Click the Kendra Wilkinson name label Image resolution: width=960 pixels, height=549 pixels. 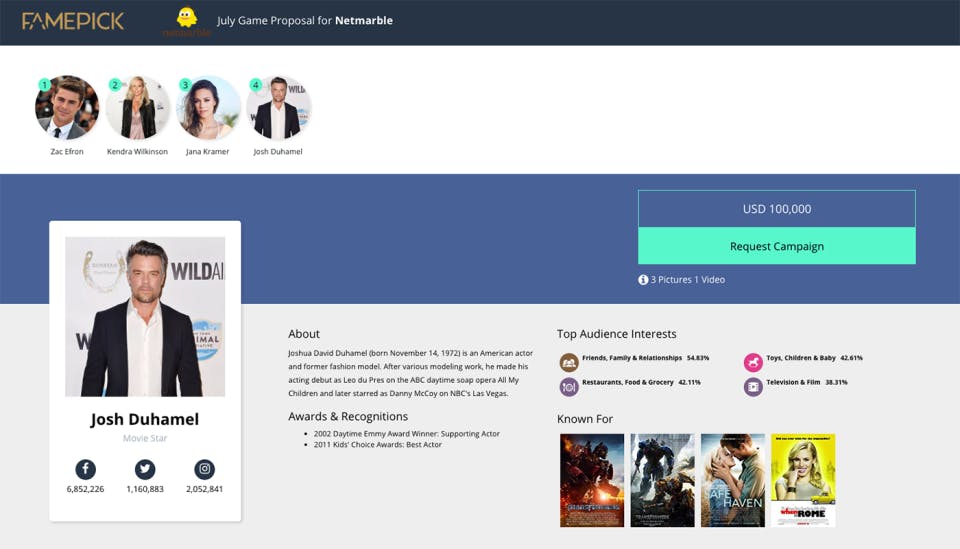click(x=137, y=152)
